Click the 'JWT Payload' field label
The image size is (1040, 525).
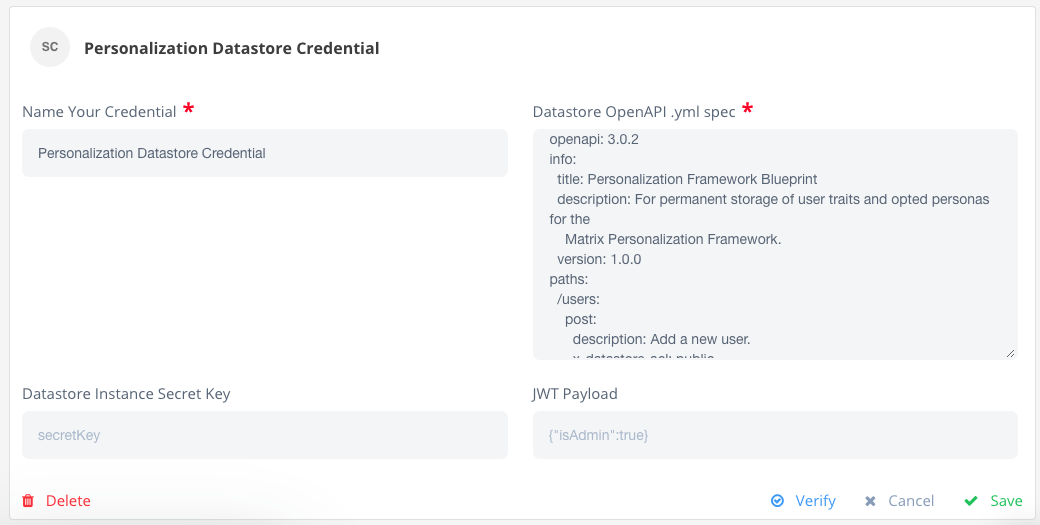point(574,393)
